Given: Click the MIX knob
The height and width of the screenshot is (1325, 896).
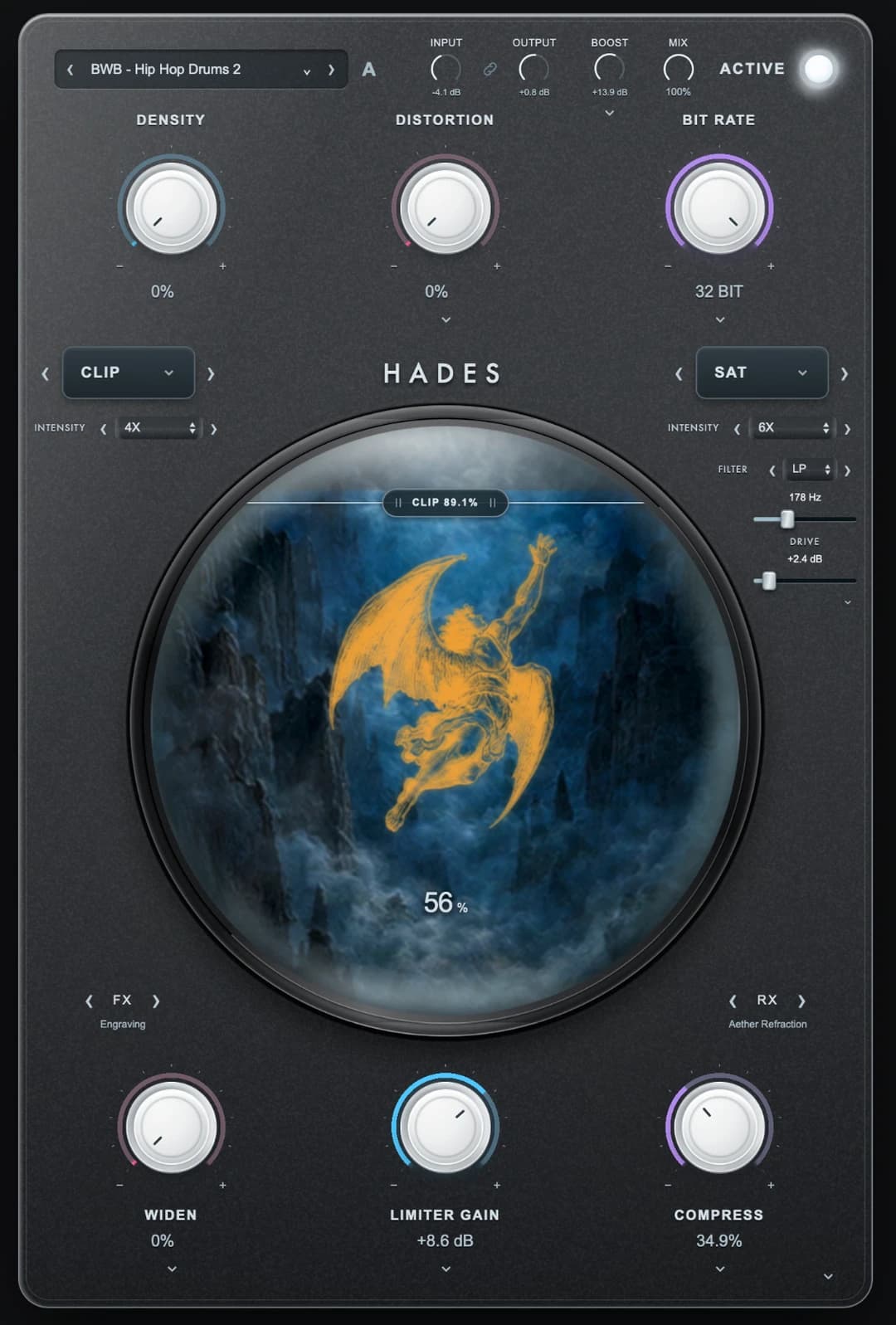Looking at the screenshot, I should pos(678,69).
